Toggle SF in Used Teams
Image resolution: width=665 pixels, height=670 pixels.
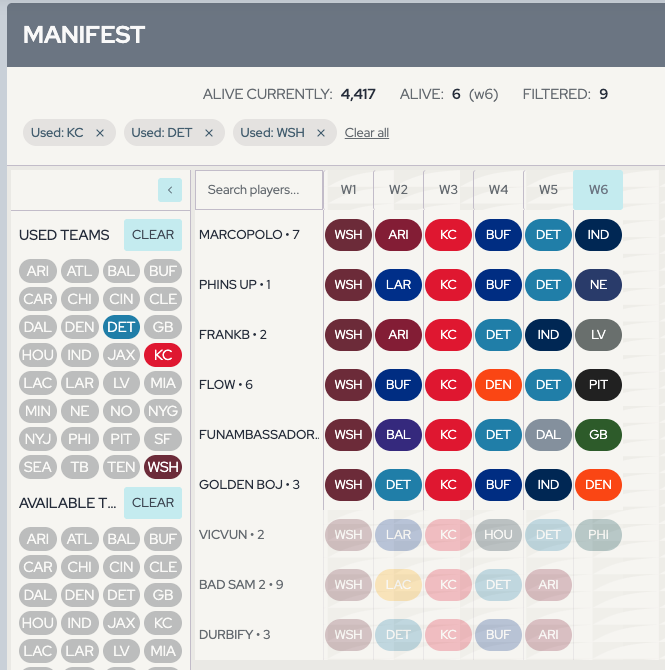point(163,439)
